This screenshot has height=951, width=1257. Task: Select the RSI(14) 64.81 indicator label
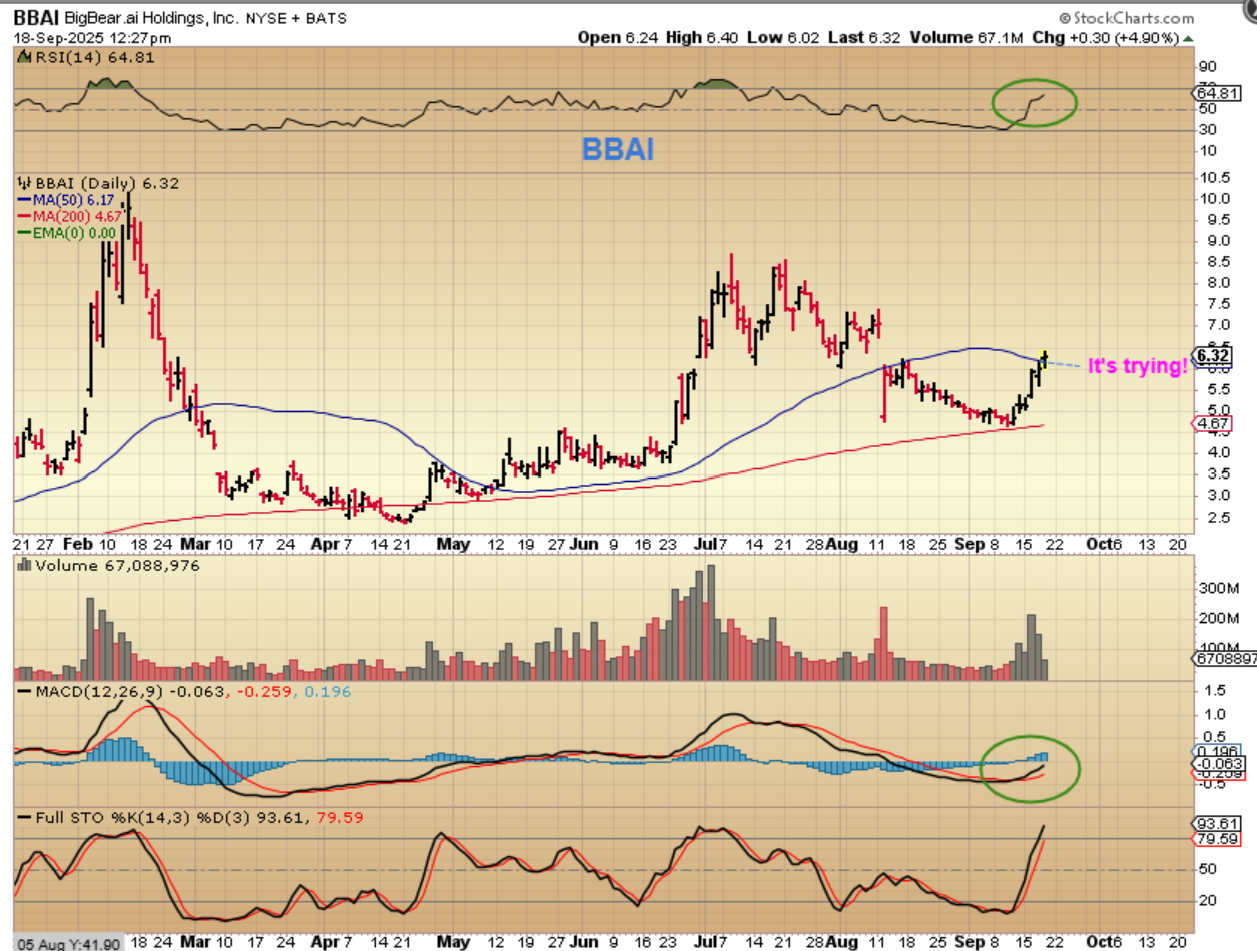pyautogui.click(x=96, y=57)
